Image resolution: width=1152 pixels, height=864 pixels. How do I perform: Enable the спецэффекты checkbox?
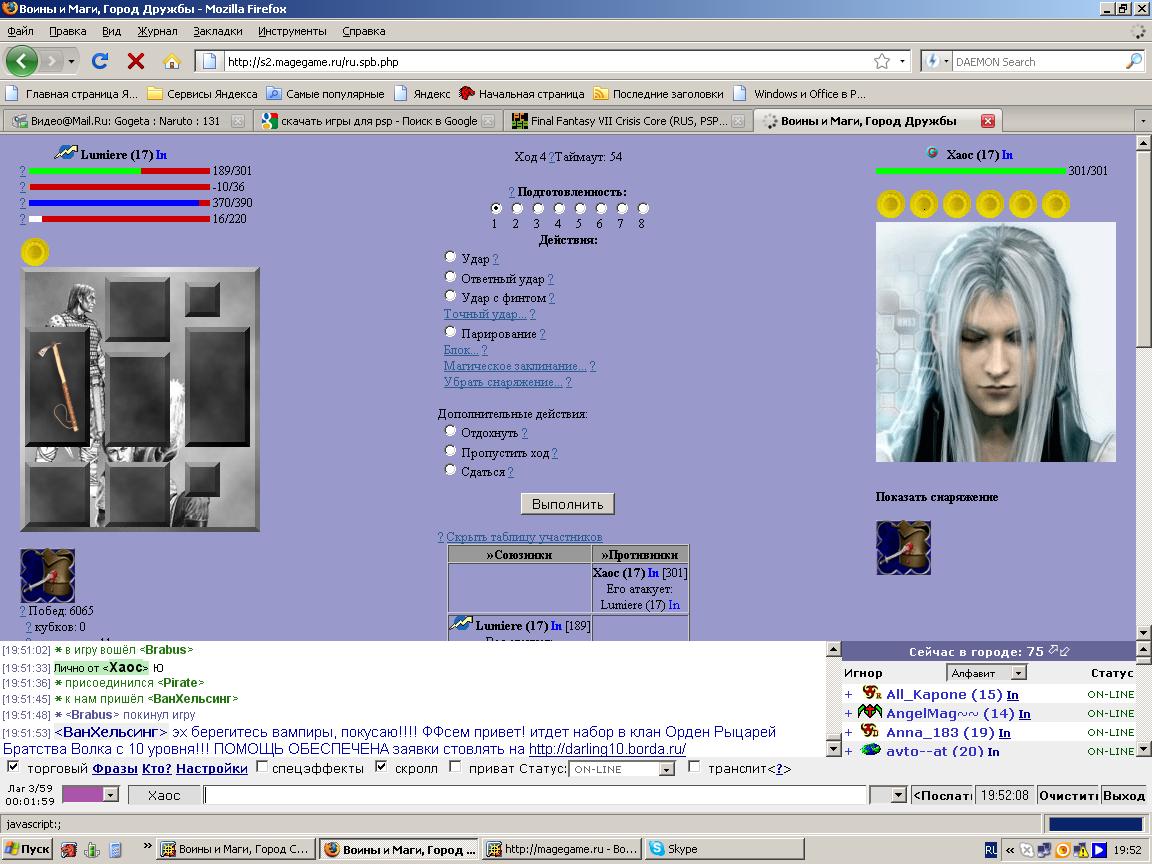click(x=262, y=766)
